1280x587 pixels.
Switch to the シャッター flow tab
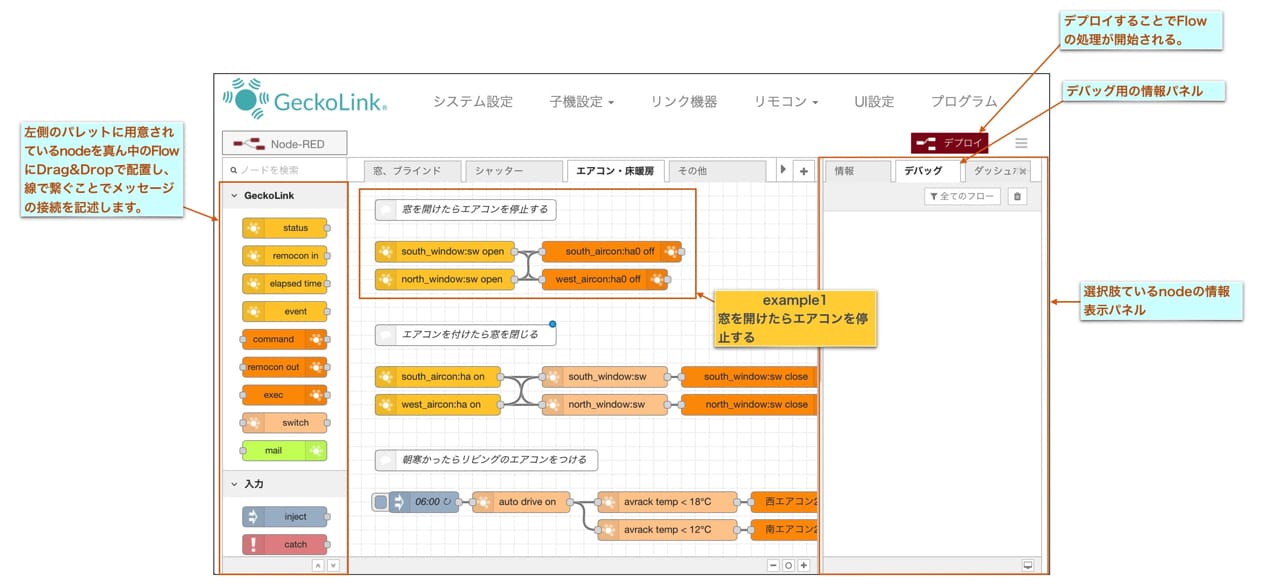[x=514, y=171]
